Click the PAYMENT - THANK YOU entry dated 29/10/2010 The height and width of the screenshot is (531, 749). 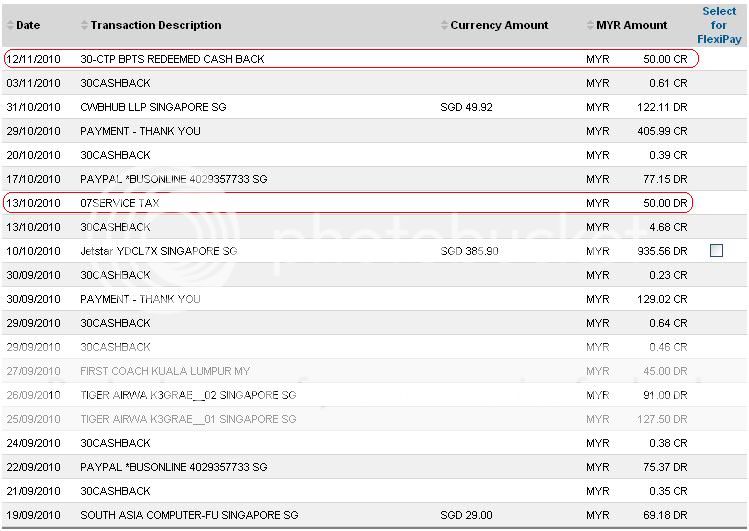pos(140,131)
